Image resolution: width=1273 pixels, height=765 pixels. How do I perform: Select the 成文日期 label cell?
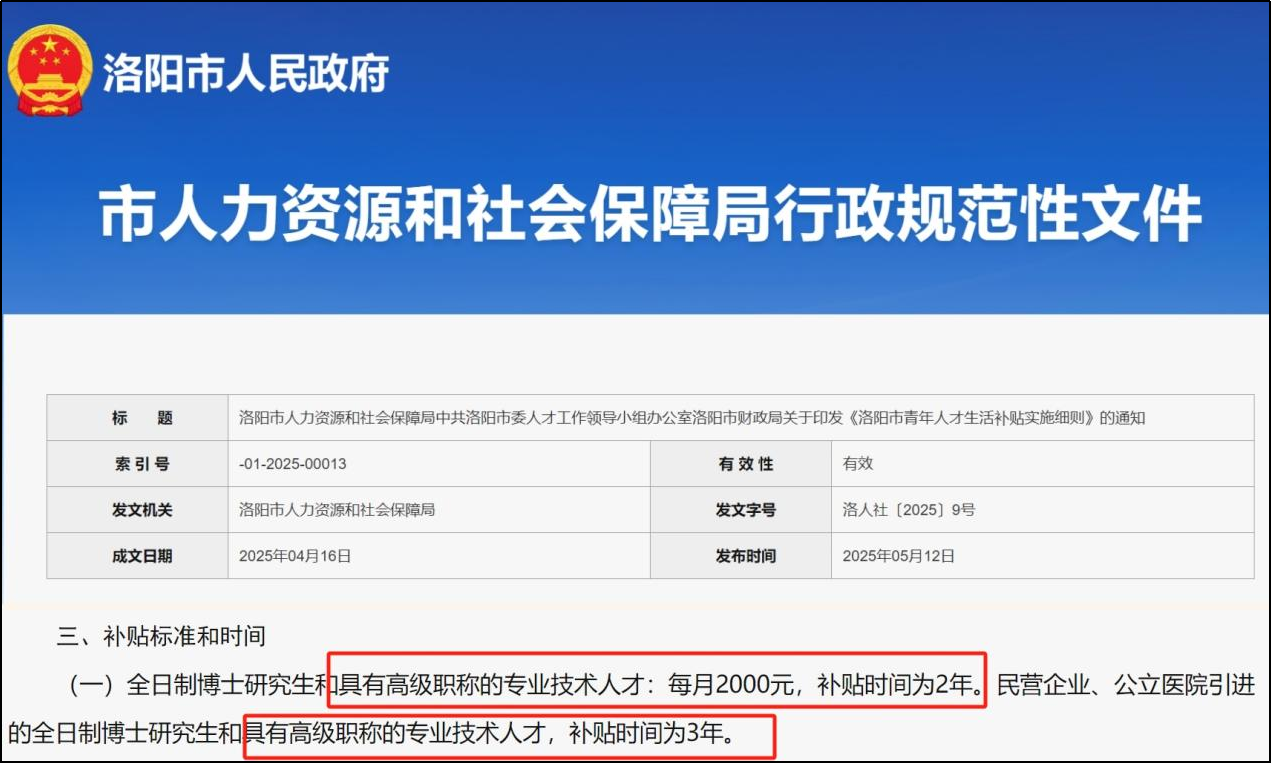pos(141,556)
